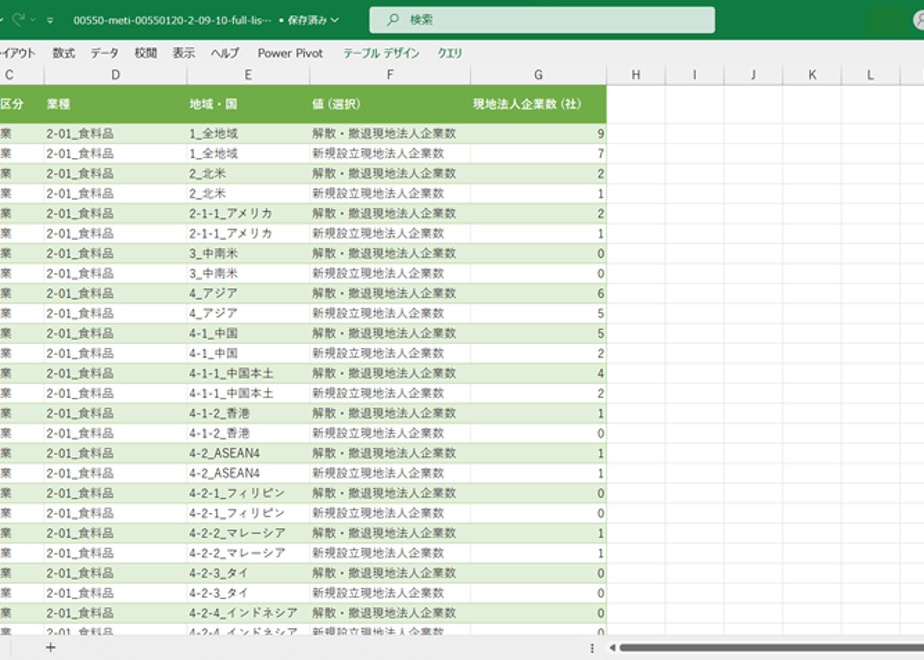Viewport: 924px width, 660px height.
Task: Select 2-01_食料品 in the first data row
Action: coord(116,134)
